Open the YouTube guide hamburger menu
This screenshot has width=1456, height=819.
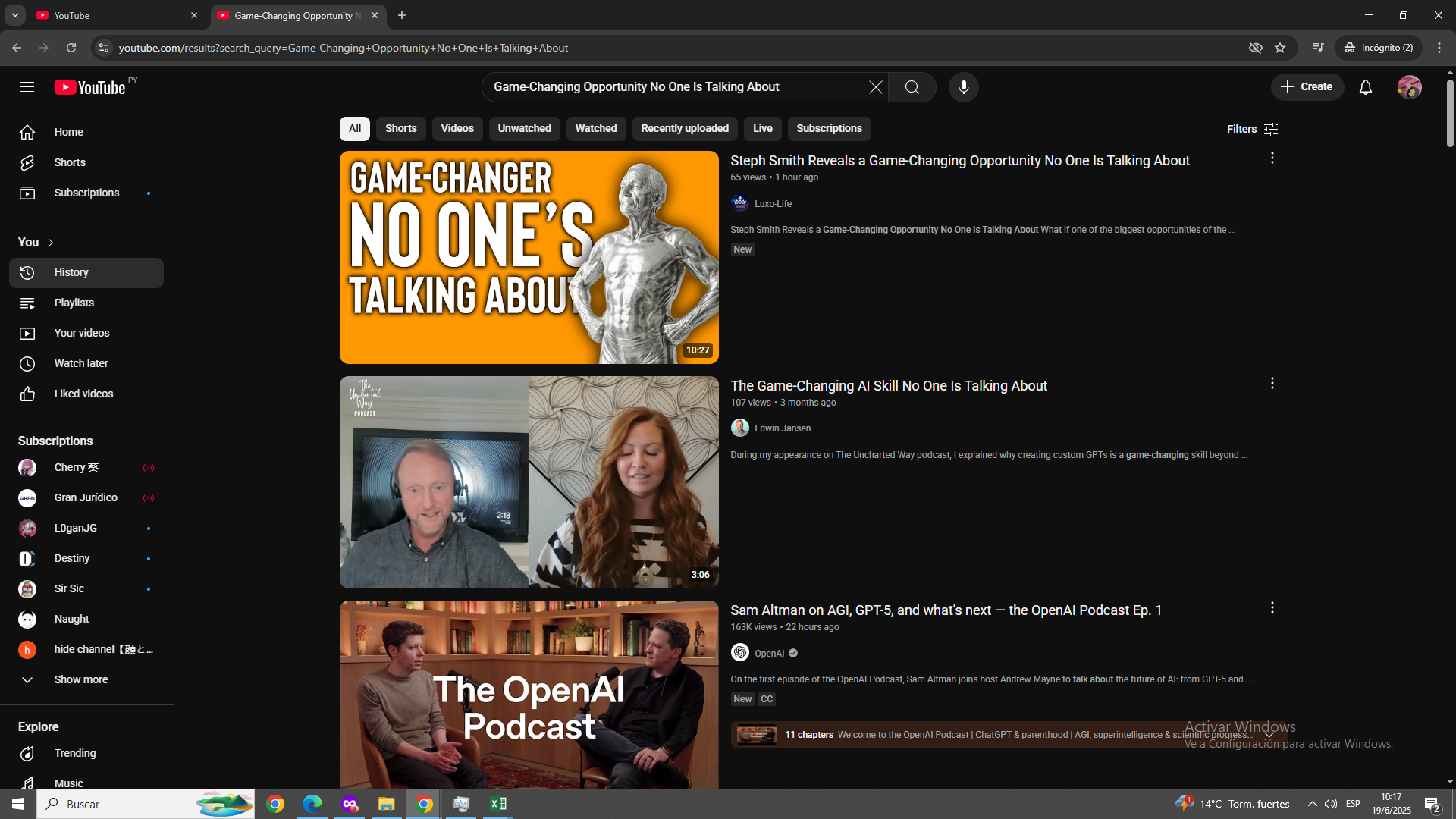pos(27,87)
